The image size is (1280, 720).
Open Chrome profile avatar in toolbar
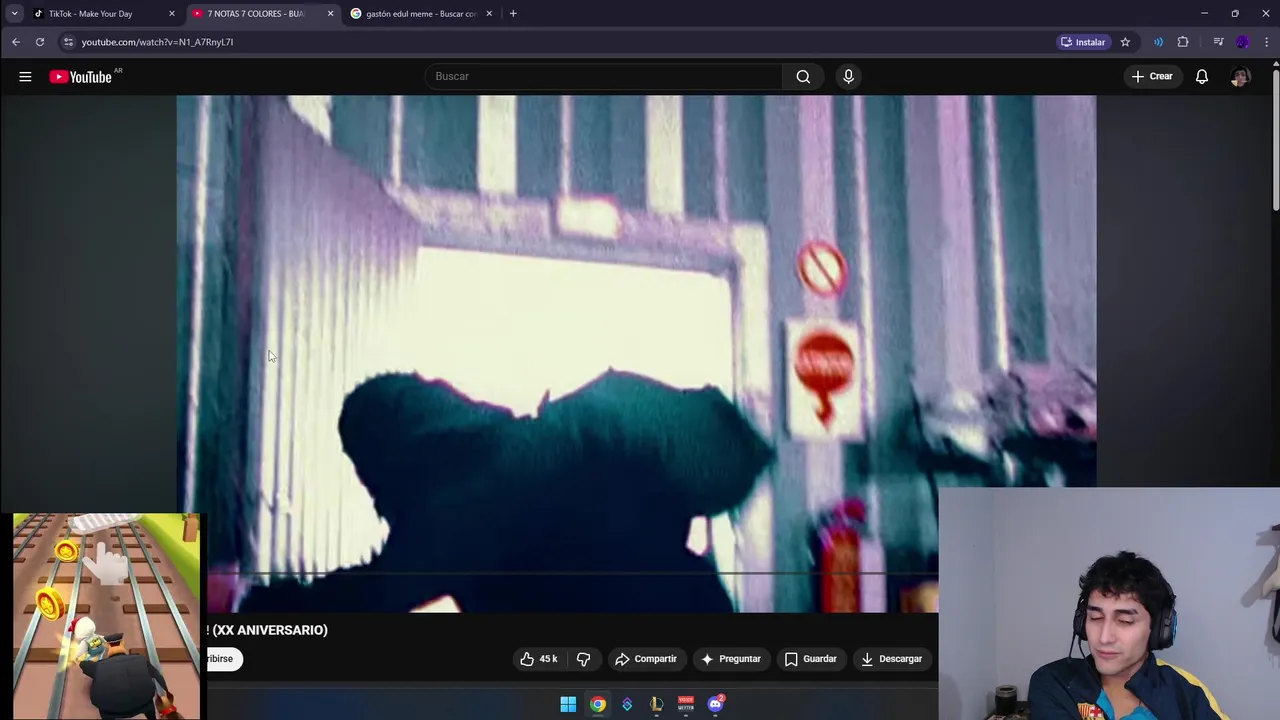(x=1242, y=42)
